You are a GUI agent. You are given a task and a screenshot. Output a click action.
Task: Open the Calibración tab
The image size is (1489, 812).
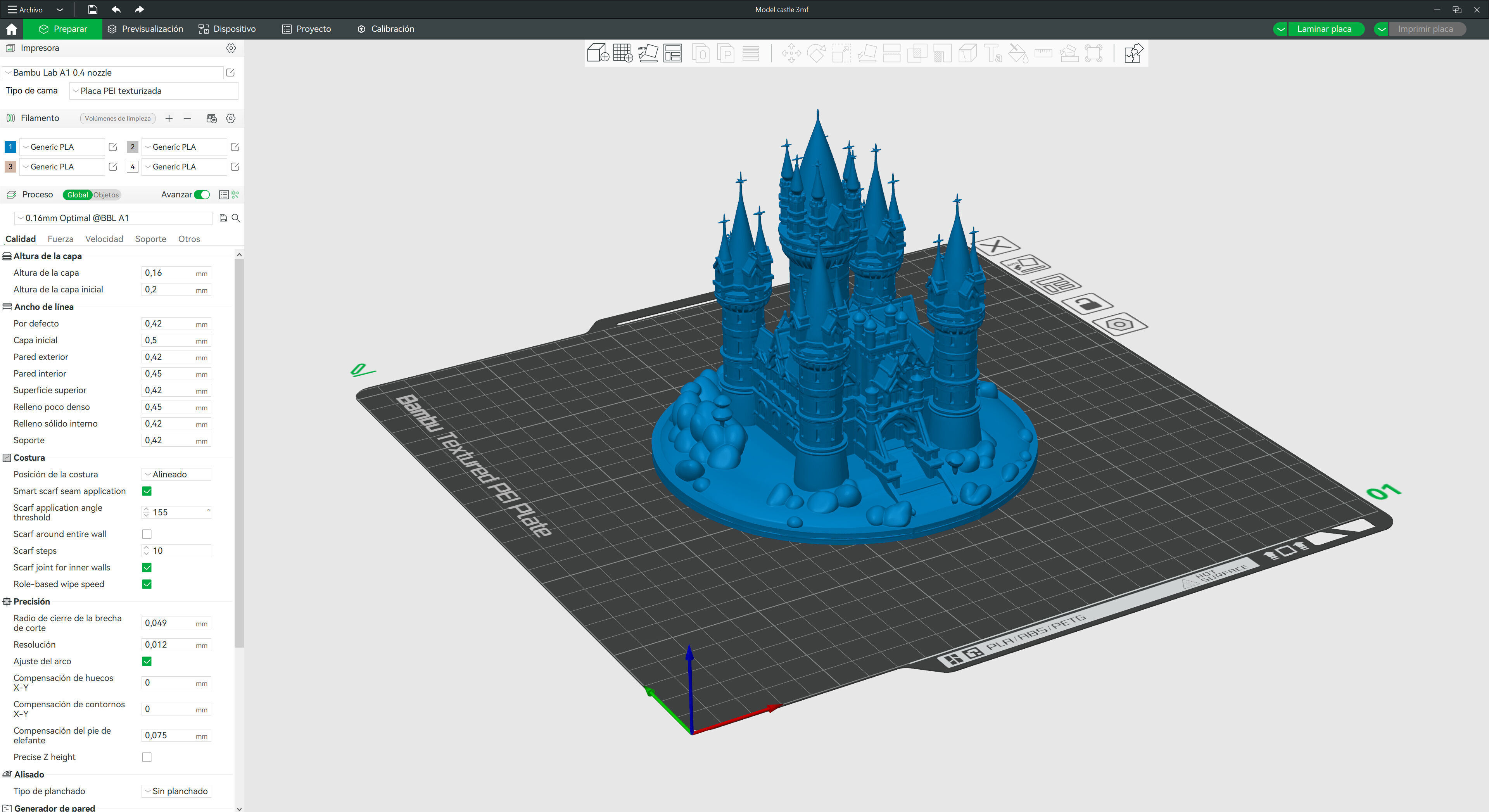(x=385, y=29)
